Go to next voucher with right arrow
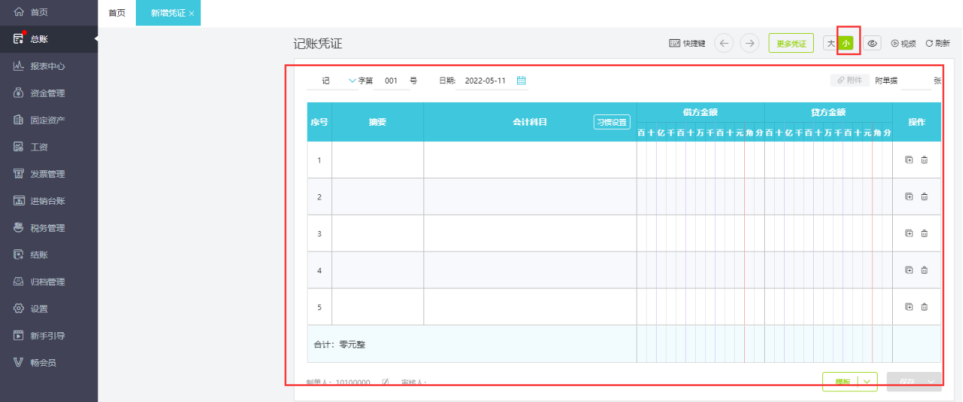Viewport: 963px width, 402px height. point(749,44)
